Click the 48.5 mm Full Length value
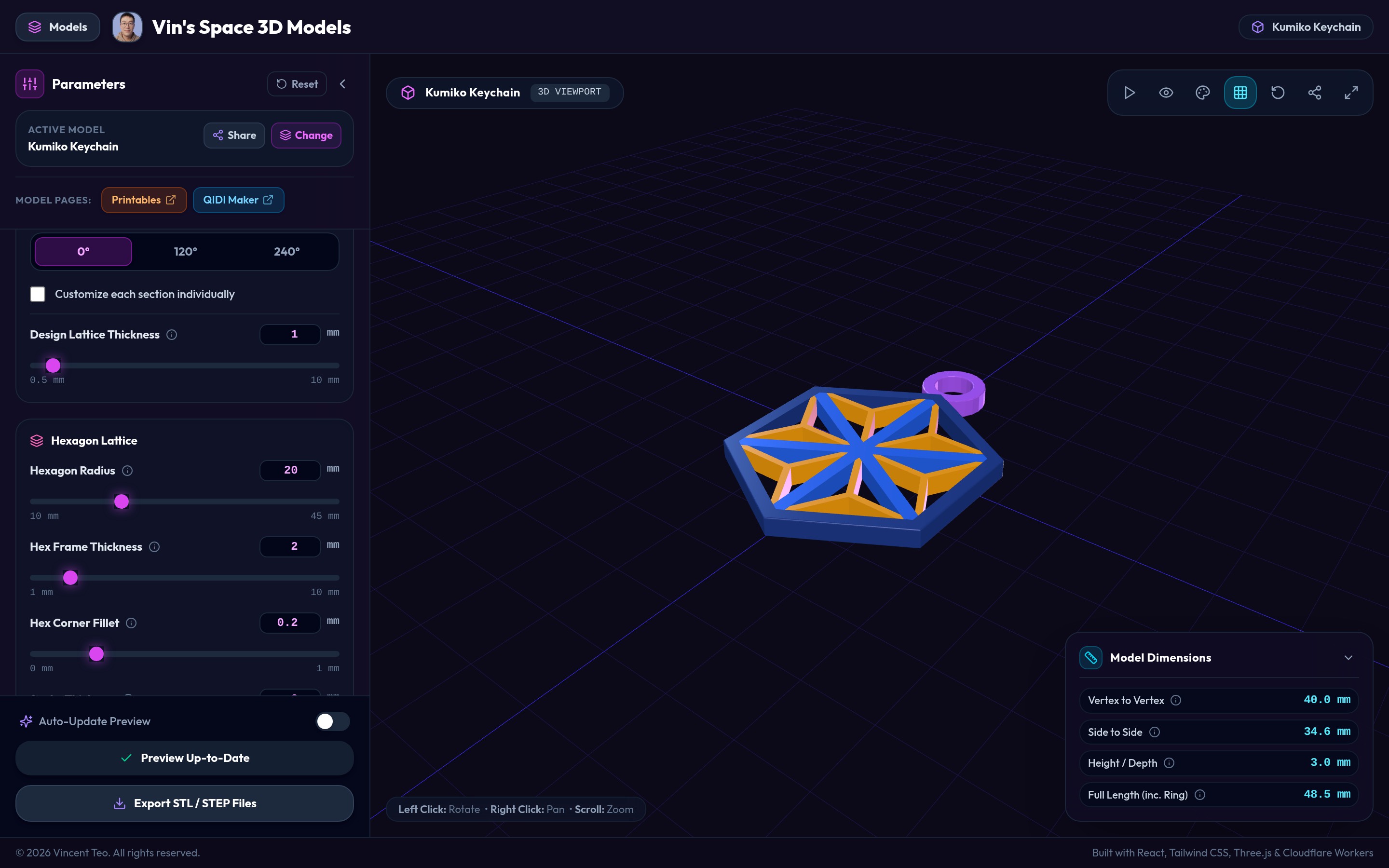1389x868 pixels. (1327, 795)
